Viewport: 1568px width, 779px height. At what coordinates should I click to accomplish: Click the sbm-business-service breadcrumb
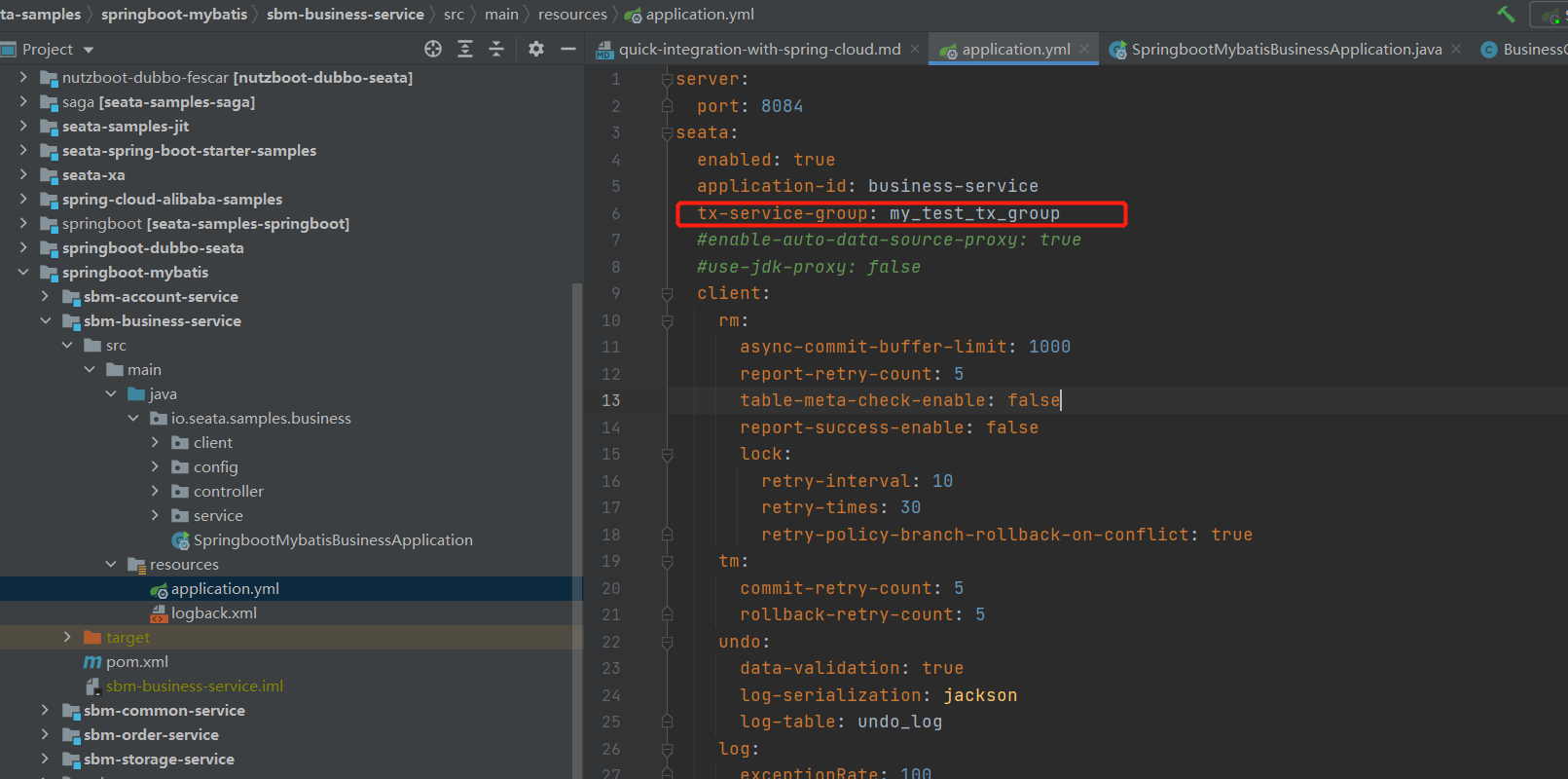[x=346, y=14]
